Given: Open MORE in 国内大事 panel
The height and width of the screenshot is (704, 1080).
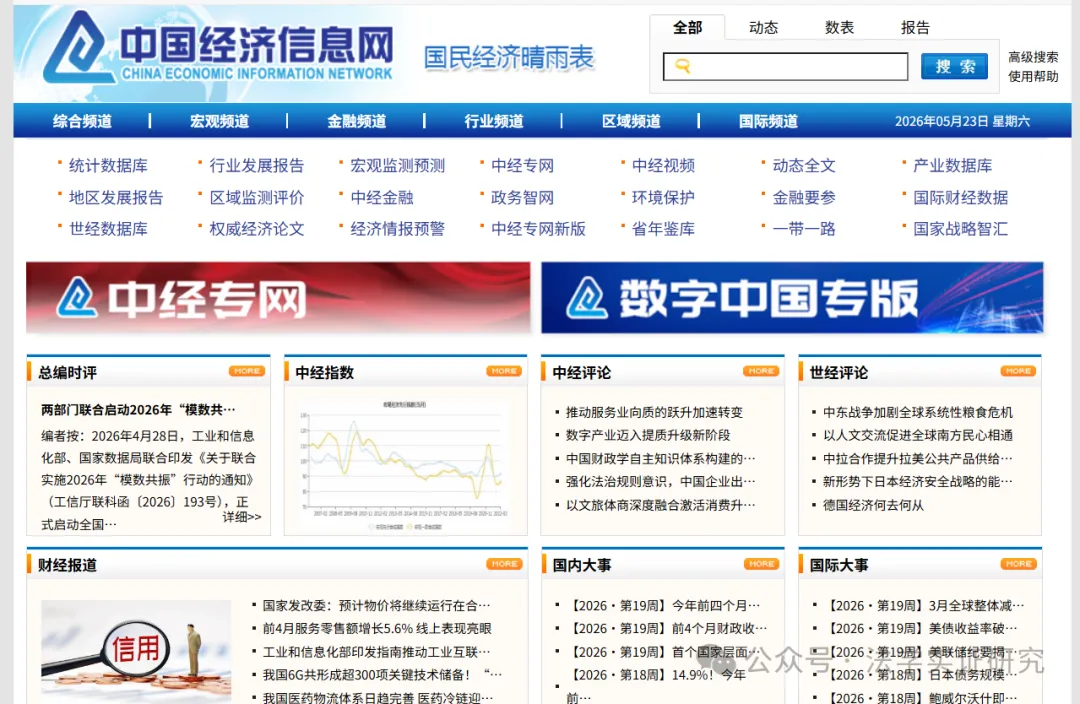Looking at the screenshot, I should [761, 564].
